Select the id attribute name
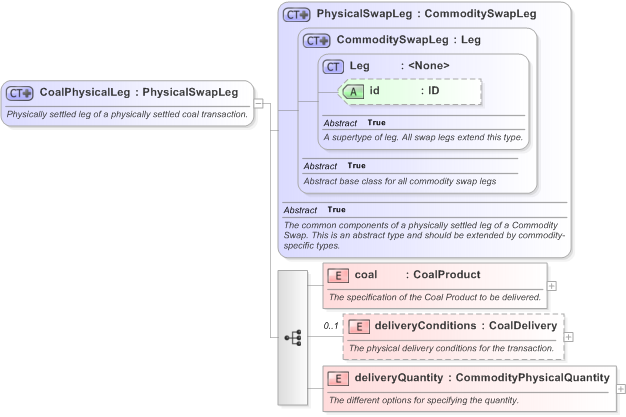 click(x=374, y=90)
